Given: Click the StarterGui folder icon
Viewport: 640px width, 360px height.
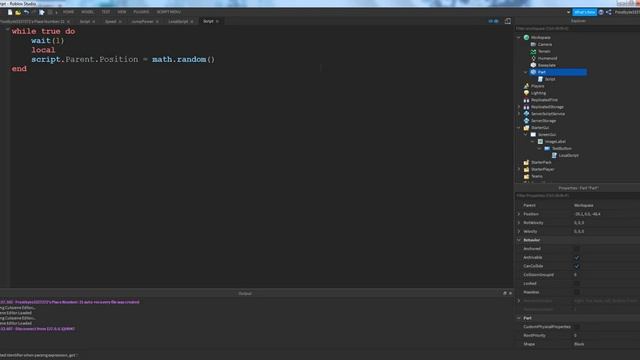Looking at the screenshot, I should pyautogui.click(x=527, y=128).
